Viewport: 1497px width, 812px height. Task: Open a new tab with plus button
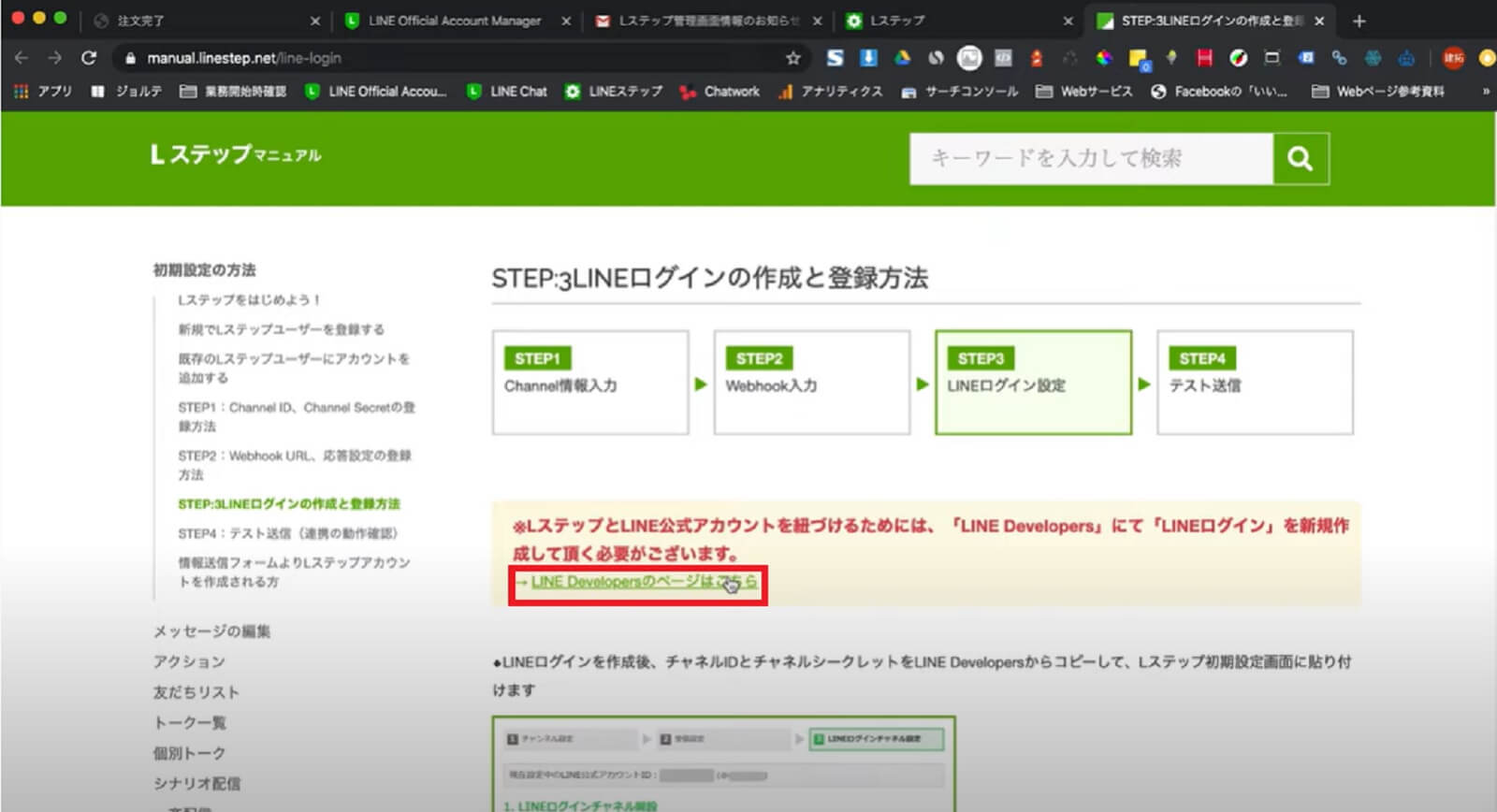coord(1359,21)
